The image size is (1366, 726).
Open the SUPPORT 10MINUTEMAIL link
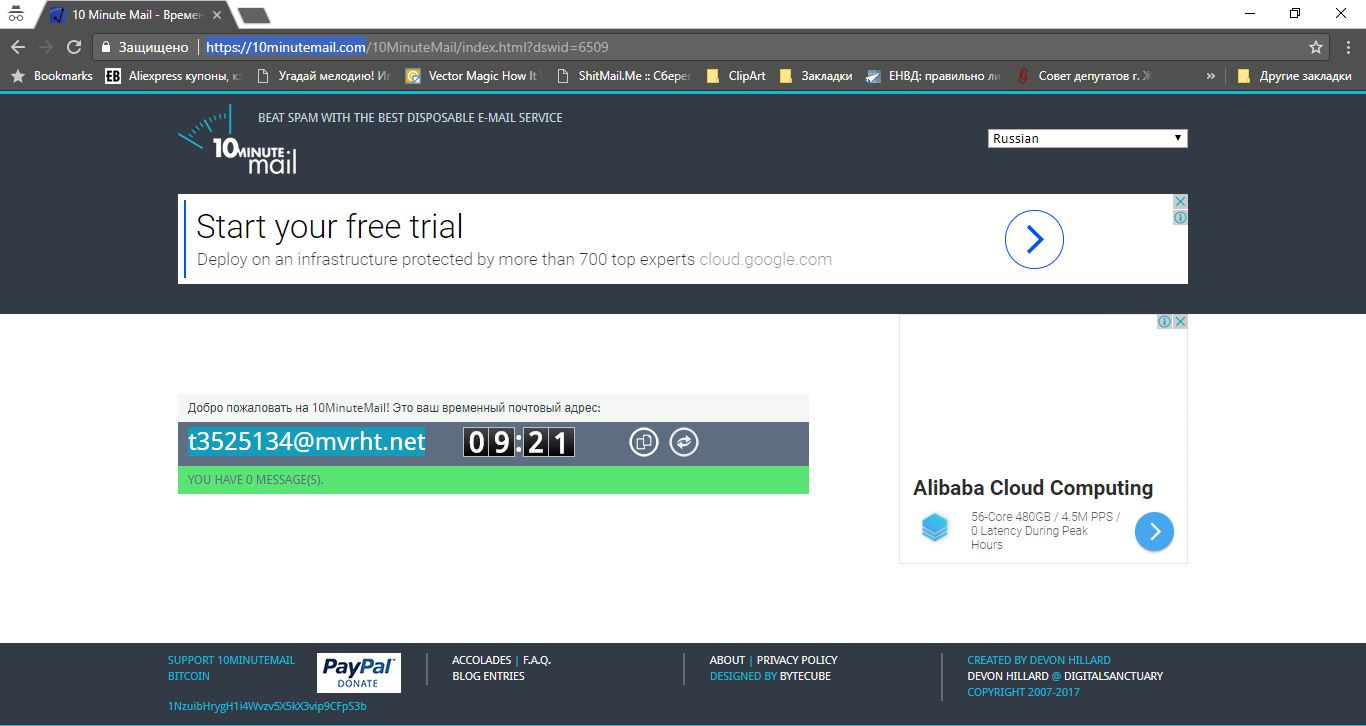(231, 660)
